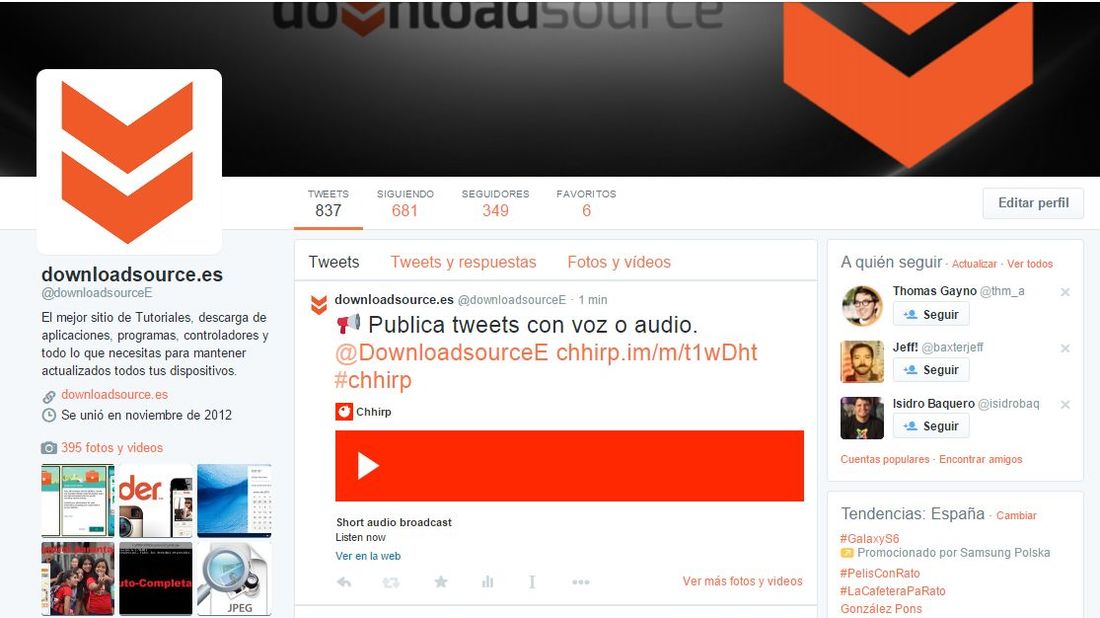Click Ver en la web link
1100x618 pixels.
pyautogui.click(x=368, y=556)
